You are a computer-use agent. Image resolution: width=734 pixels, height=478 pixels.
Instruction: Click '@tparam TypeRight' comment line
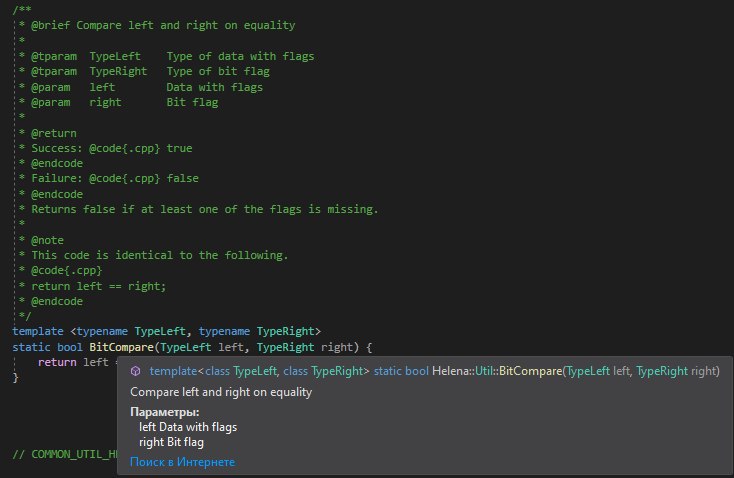pos(144,72)
